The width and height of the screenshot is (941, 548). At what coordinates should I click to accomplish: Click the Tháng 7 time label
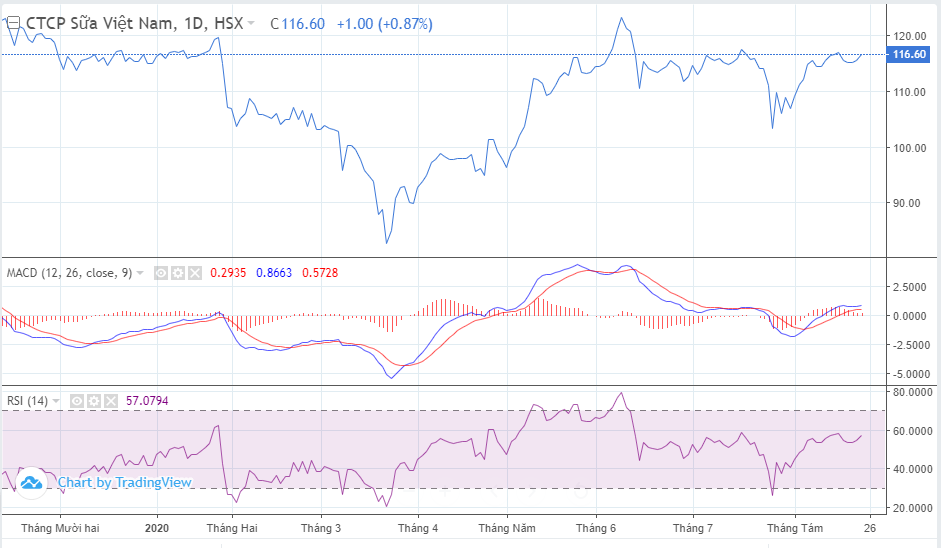coord(693,528)
